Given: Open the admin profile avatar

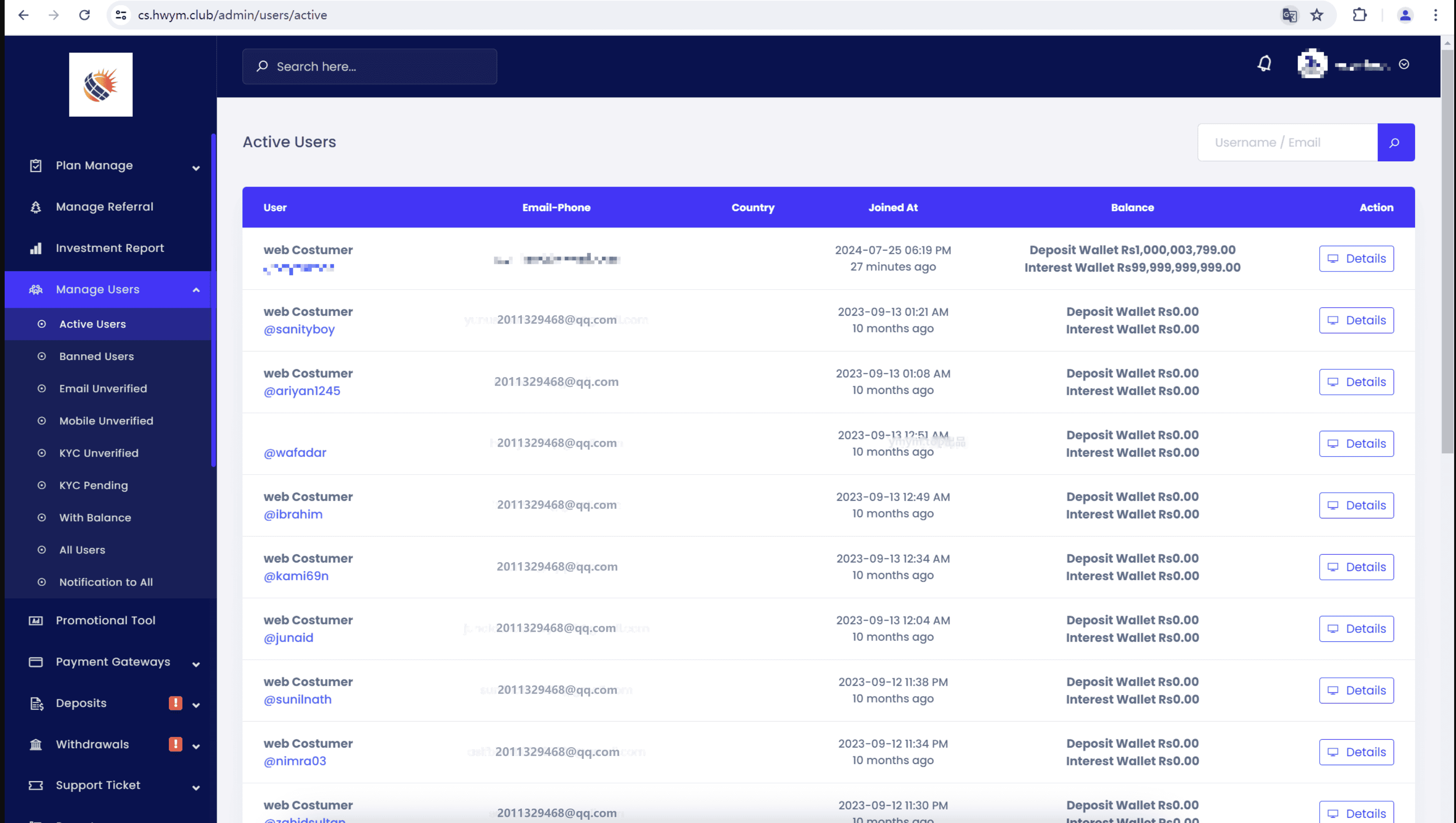Looking at the screenshot, I should point(1312,64).
